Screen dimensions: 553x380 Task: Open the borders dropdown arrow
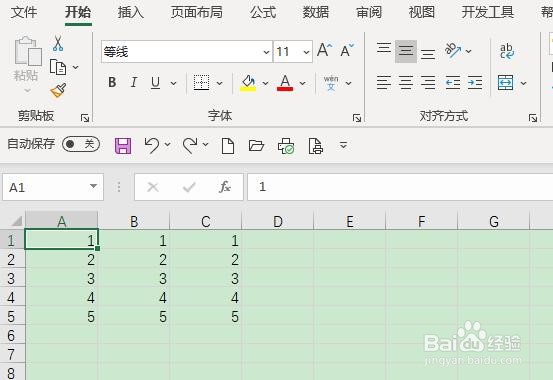coord(219,83)
